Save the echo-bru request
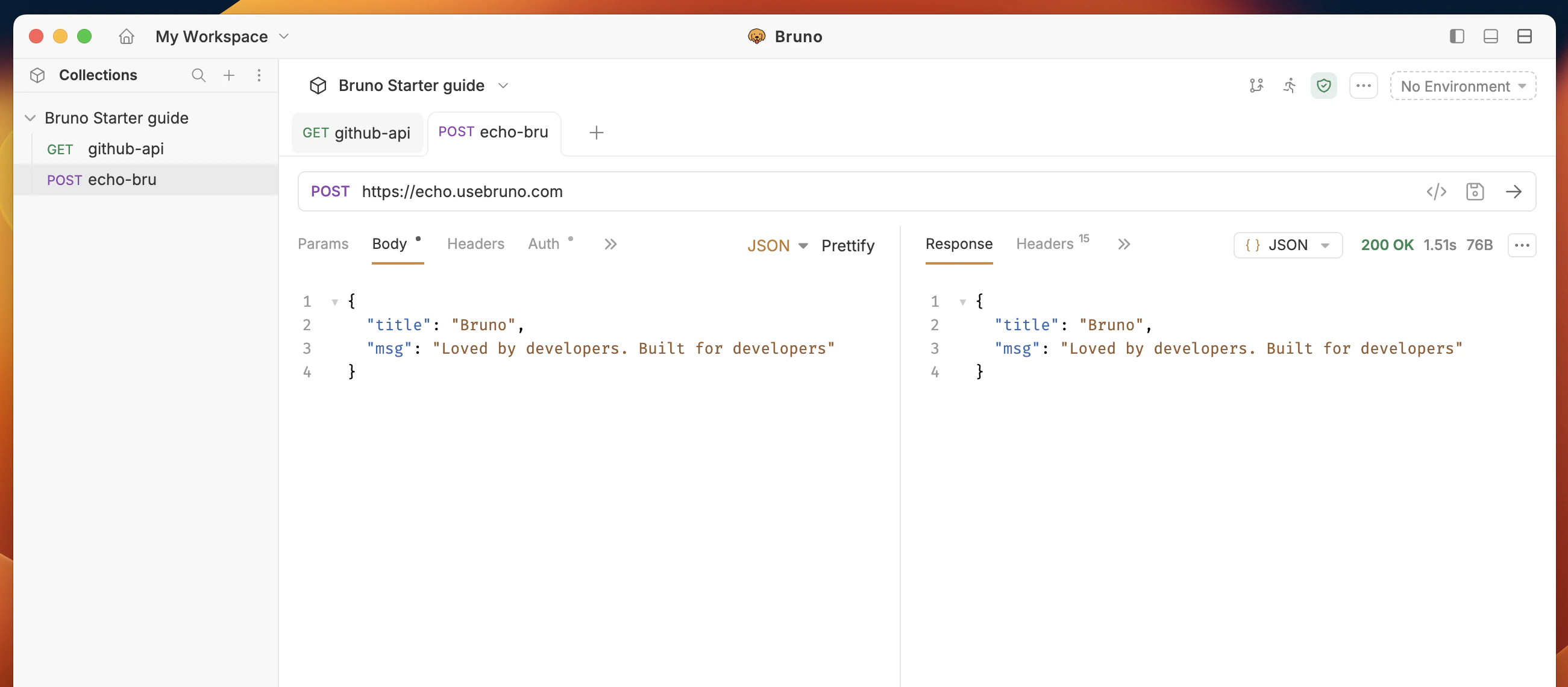 pyautogui.click(x=1475, y=192)
